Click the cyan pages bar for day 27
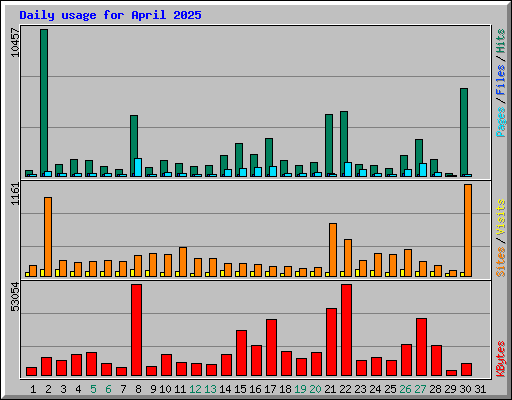The width and height of the screenshot is (512, 400). [423, 170]
